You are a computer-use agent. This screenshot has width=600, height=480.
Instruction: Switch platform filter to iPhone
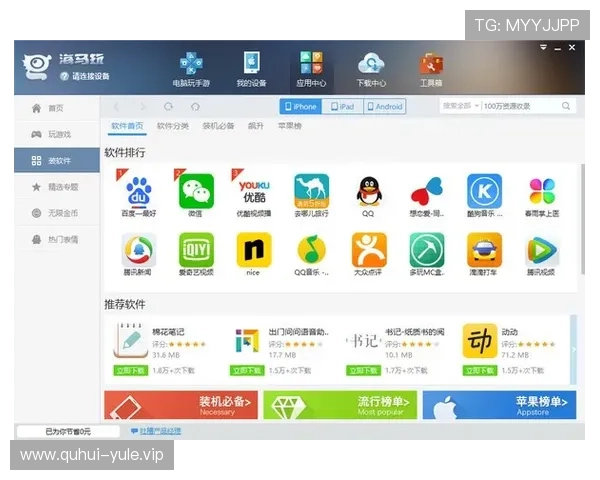pyautogui.click(x=301, y=106)
